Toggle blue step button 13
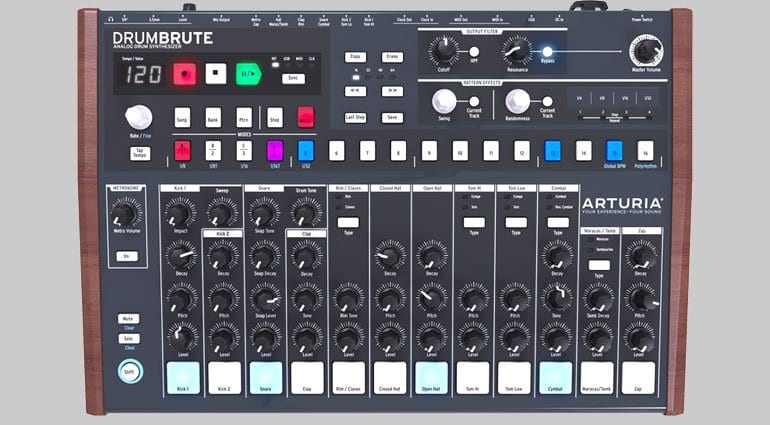Image resolution: width=770 pixels, height=425 pixels. [x=552, y=151]
